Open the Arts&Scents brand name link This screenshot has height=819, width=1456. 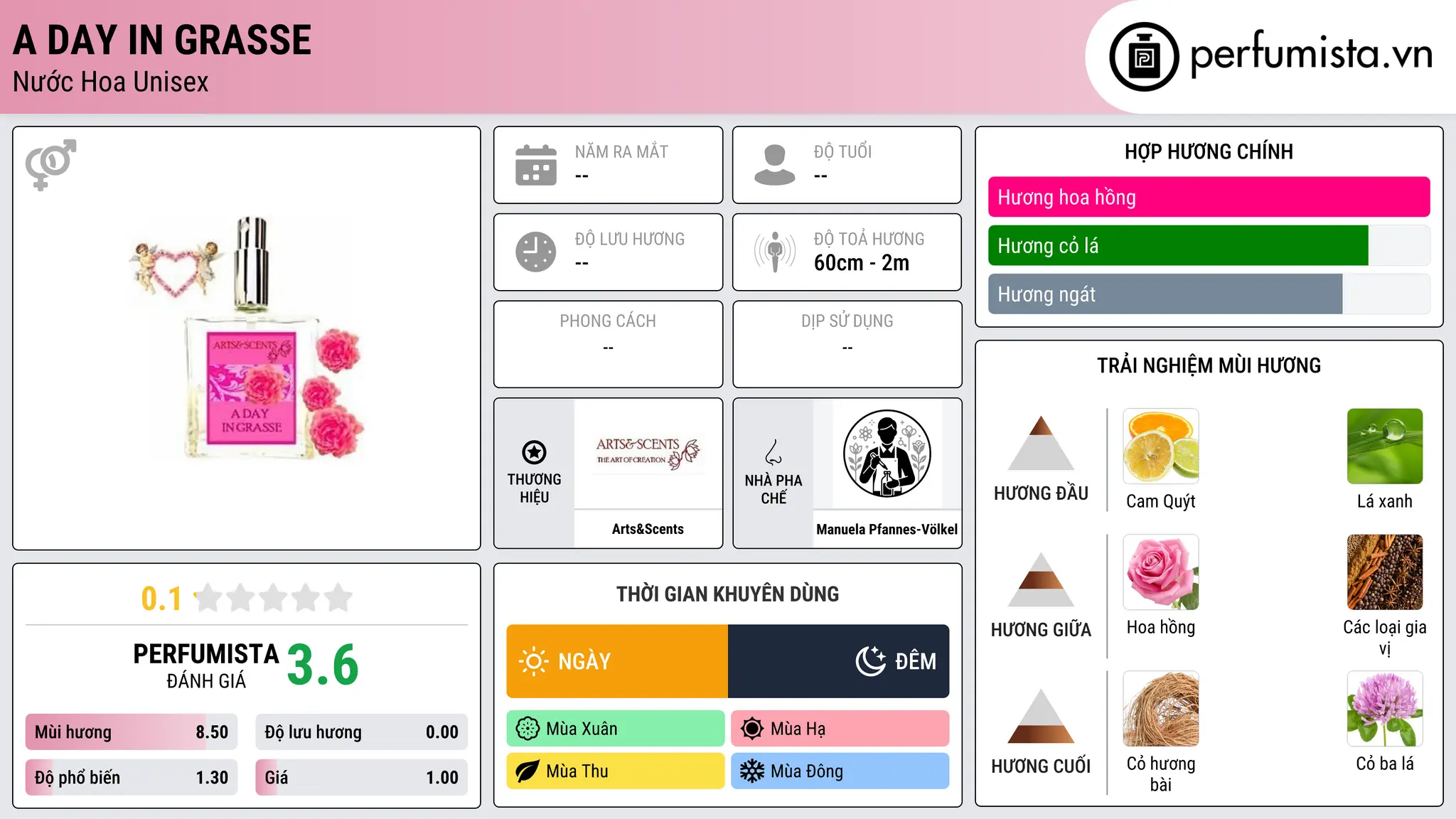(648, 529)
